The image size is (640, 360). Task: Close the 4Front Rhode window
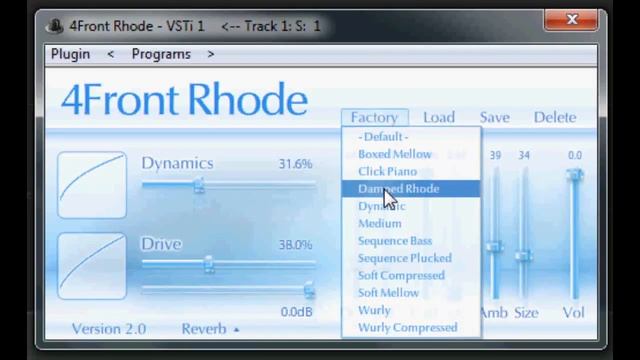[x=571, y=20]
